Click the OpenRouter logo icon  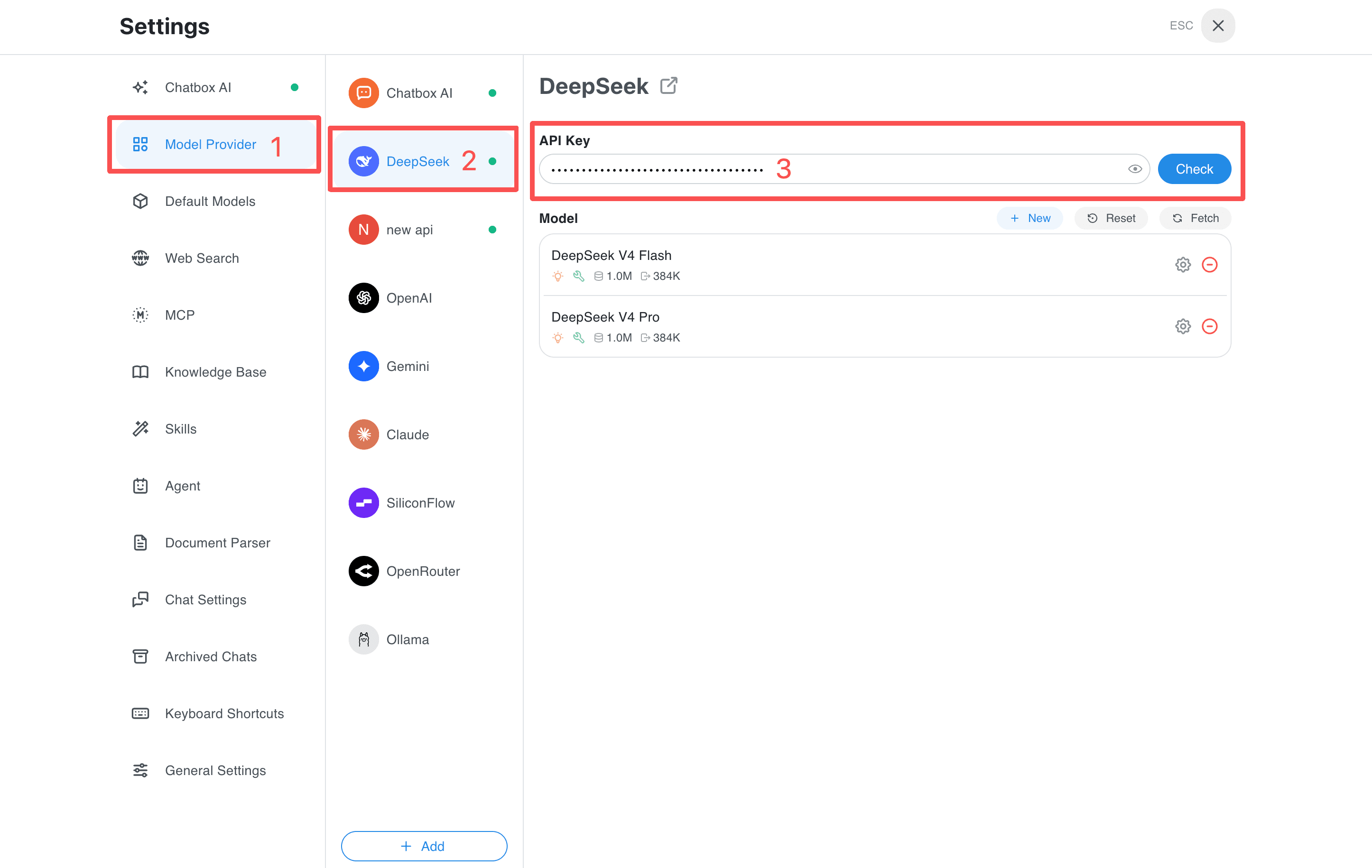[x=363, y=571]
